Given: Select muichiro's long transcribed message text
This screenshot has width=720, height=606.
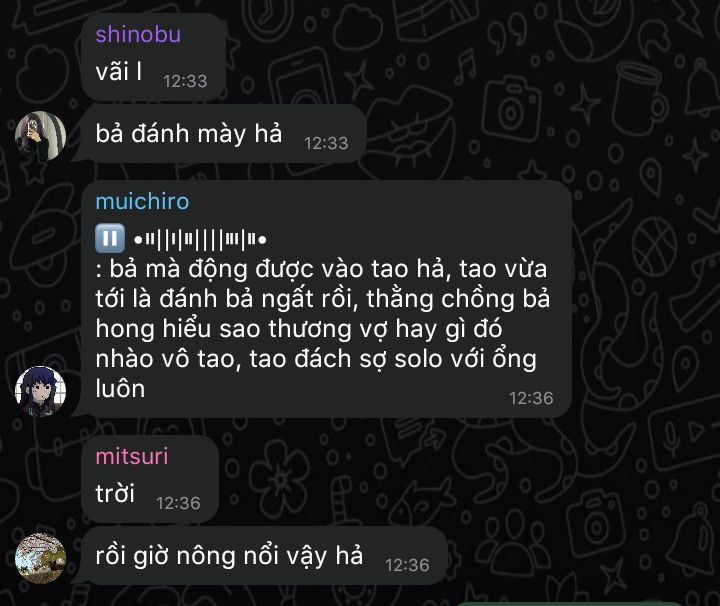Looking at the screenshot, I should click(x=322, y=328).
